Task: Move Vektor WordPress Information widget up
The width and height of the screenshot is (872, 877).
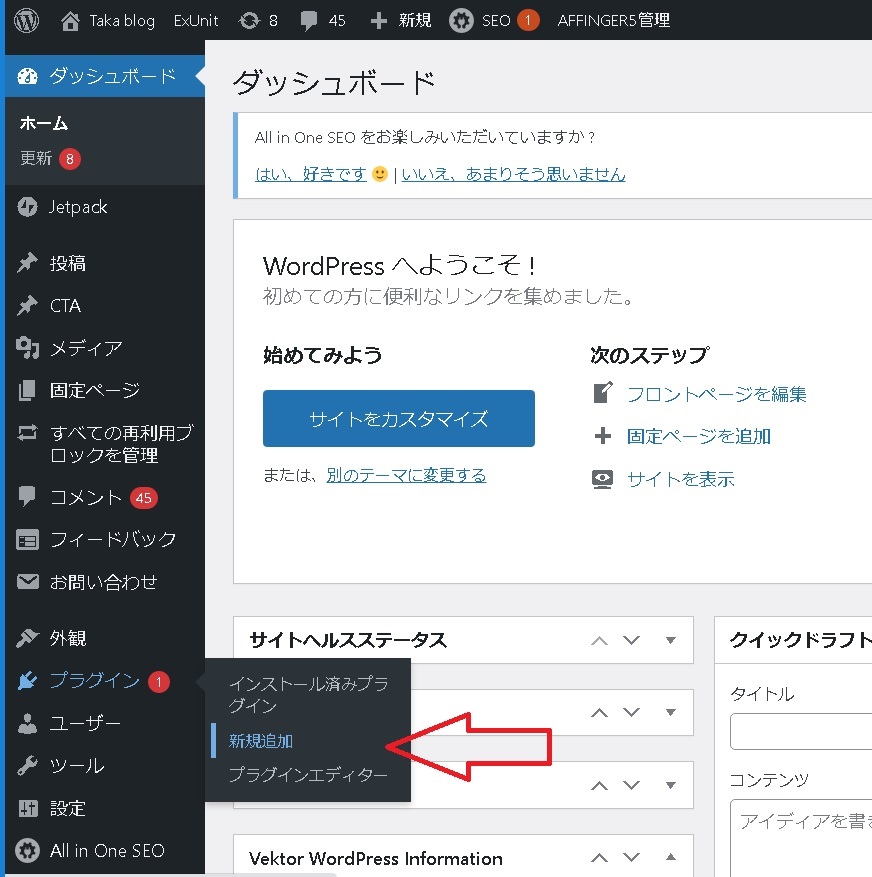Action: coord(599,857)
